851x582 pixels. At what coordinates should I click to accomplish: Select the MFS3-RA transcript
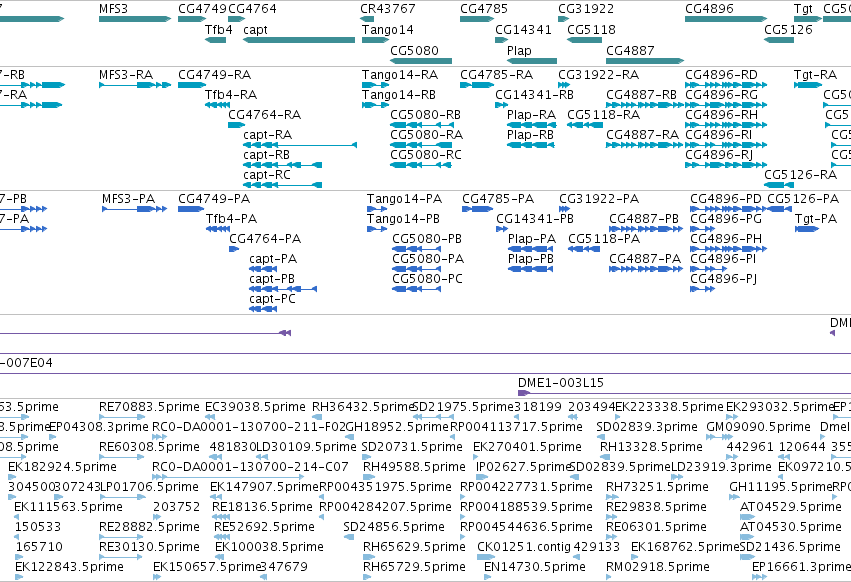[135, 85]
